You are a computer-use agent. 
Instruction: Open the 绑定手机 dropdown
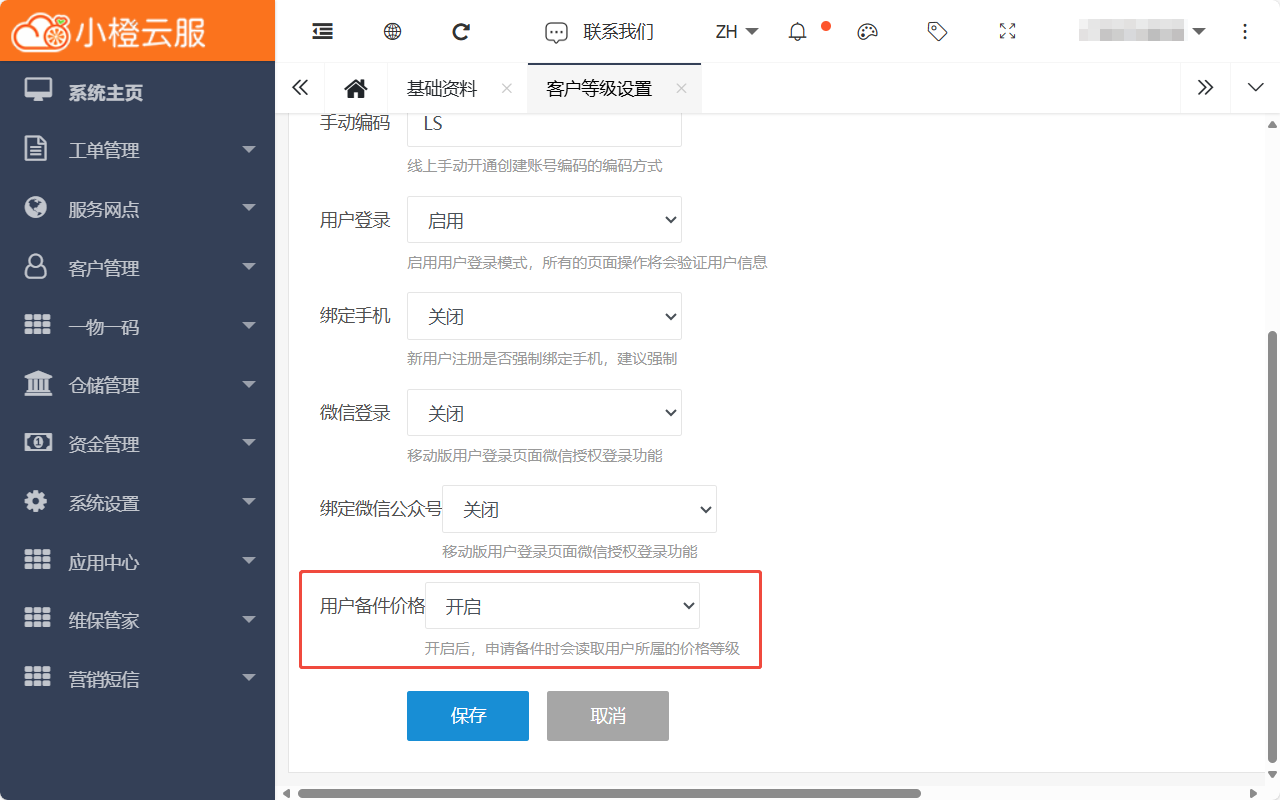pos(544,317)
